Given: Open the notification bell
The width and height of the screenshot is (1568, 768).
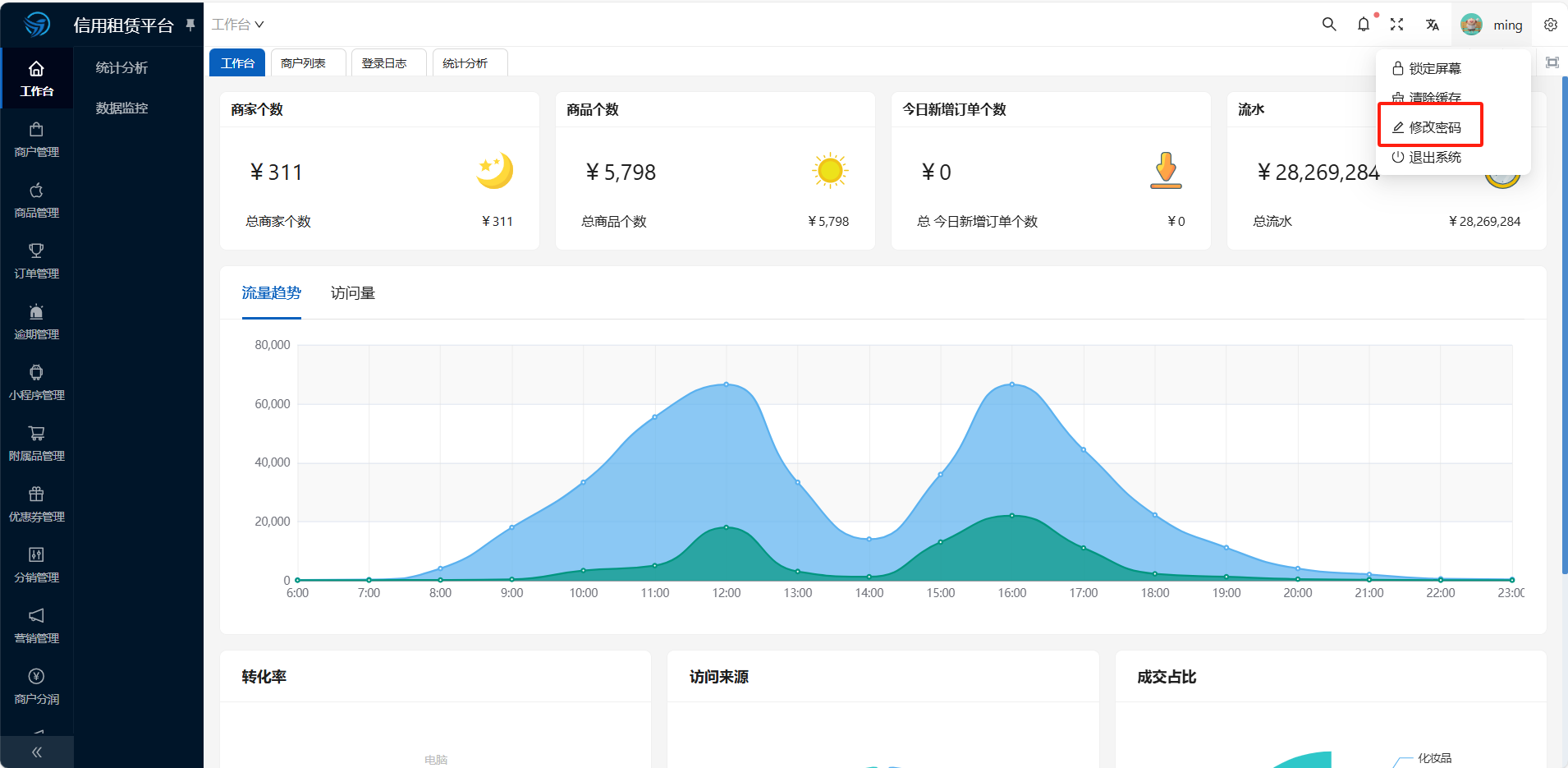Looking at the screenshot, I should 1364,25.
